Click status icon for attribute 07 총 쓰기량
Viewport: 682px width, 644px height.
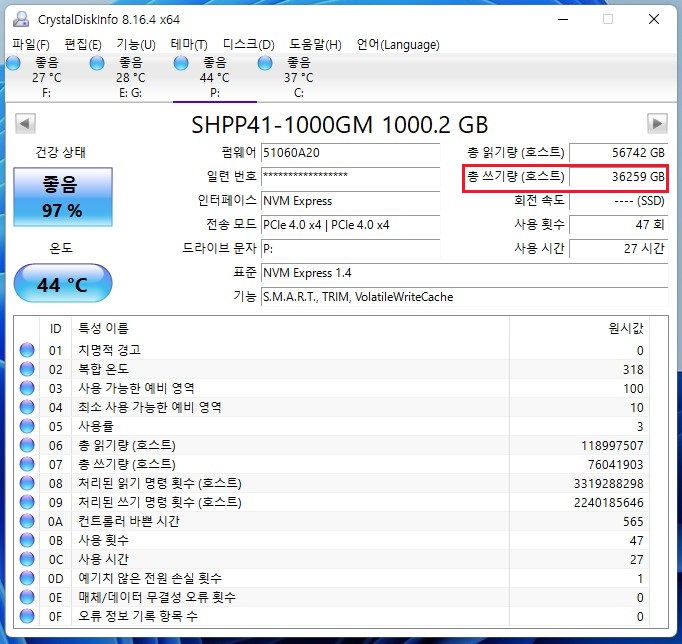(x=27, y=464)
